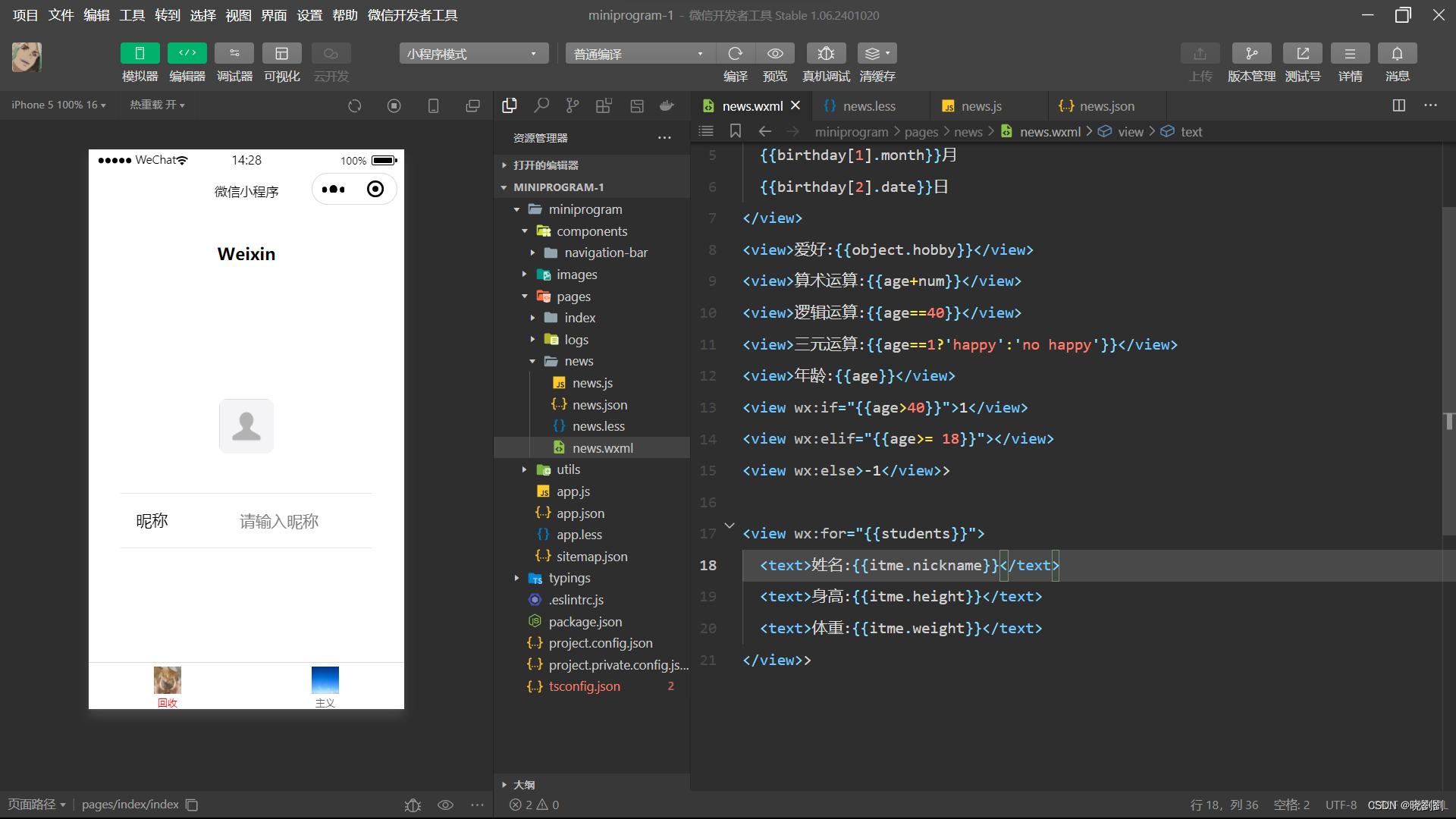
Task: Click the Version Management icon
Action: coord(1251,53)
